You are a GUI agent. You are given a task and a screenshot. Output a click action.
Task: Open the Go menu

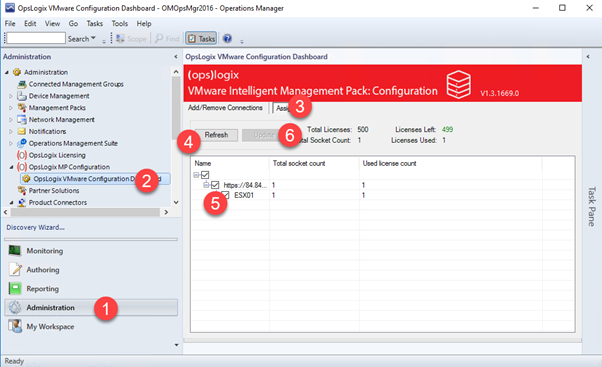click(73, 24)
